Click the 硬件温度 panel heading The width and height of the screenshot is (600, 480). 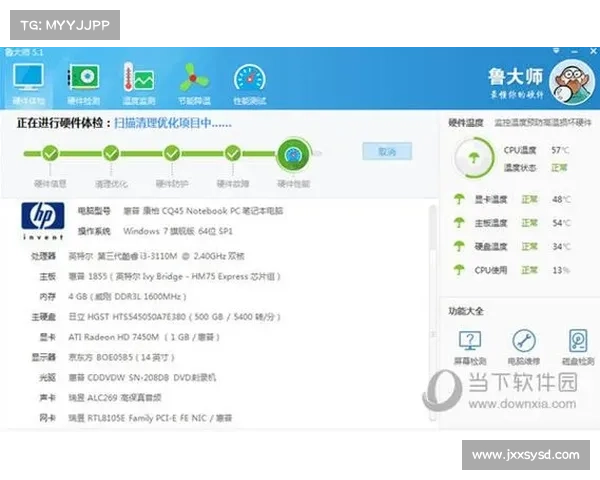[x=466, y=122]
